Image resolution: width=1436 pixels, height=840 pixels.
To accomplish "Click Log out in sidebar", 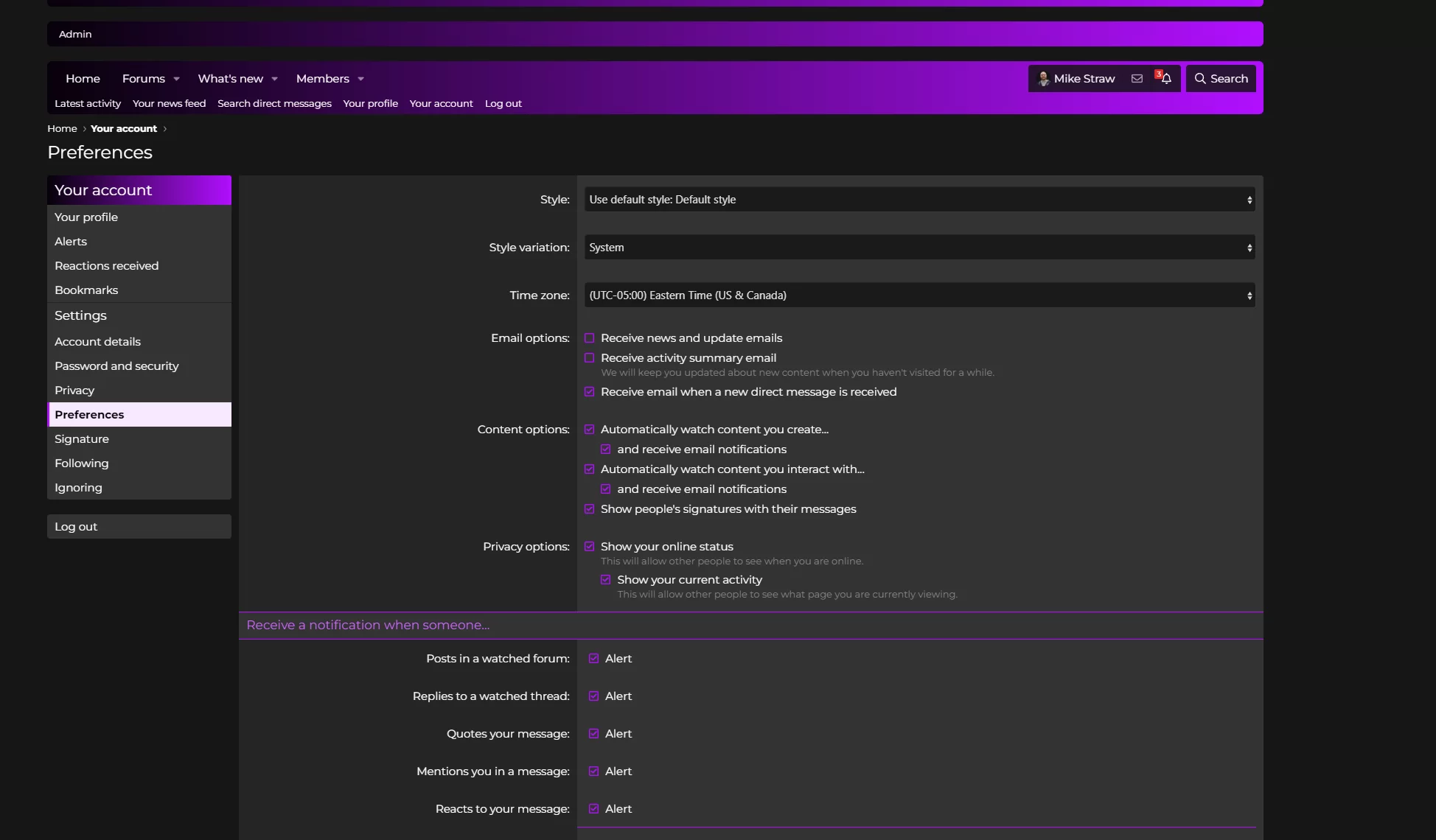I will [x=76, y=527].
